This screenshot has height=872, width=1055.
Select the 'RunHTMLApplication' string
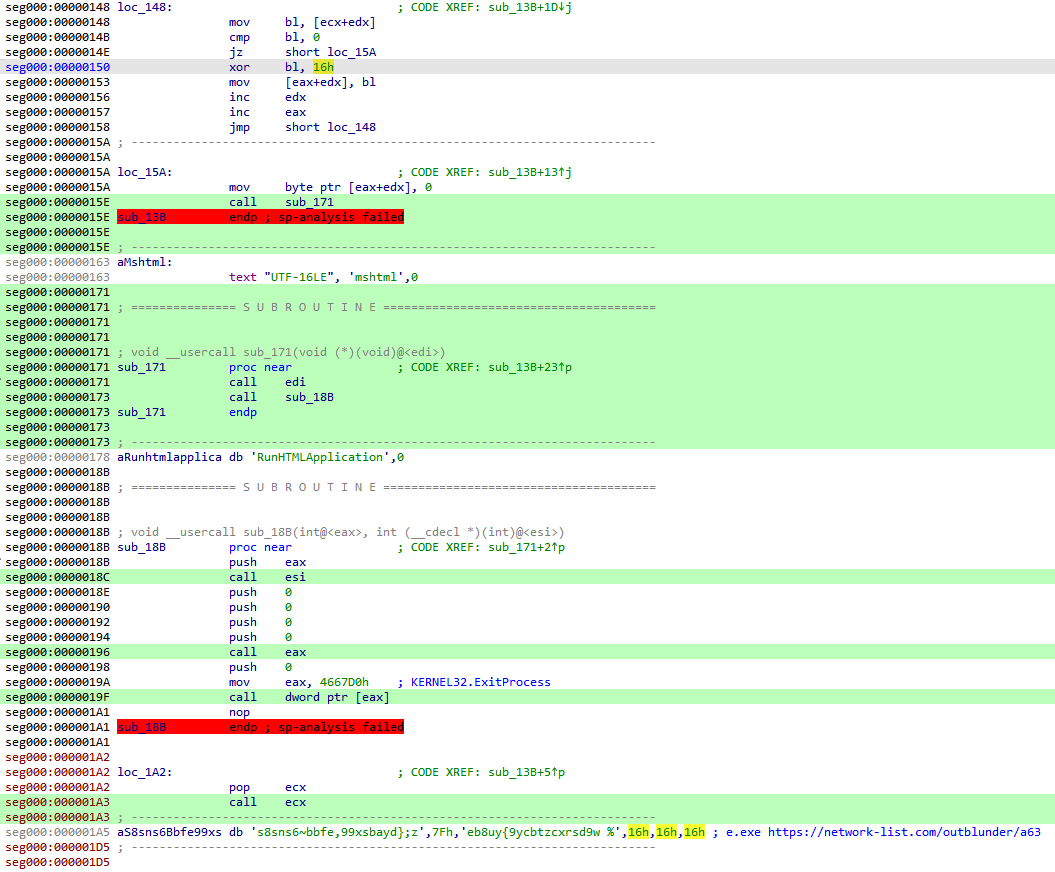(x=320, y=458)
